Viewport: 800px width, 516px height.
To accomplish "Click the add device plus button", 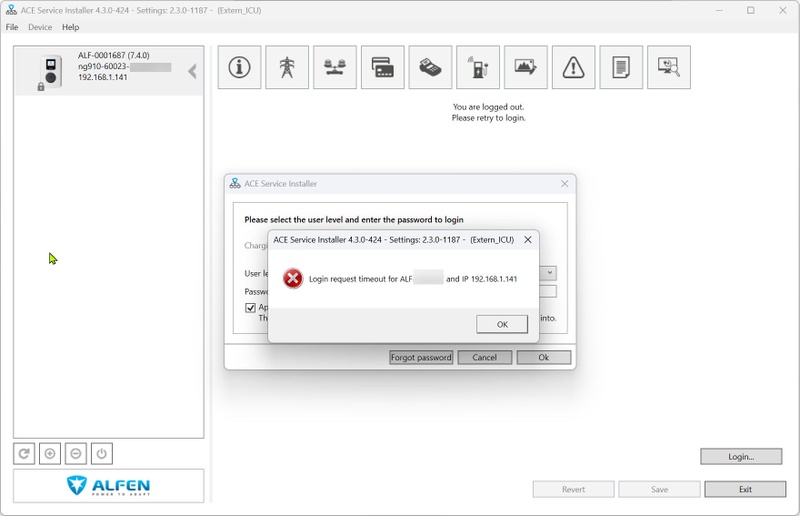I will point(50,453).
